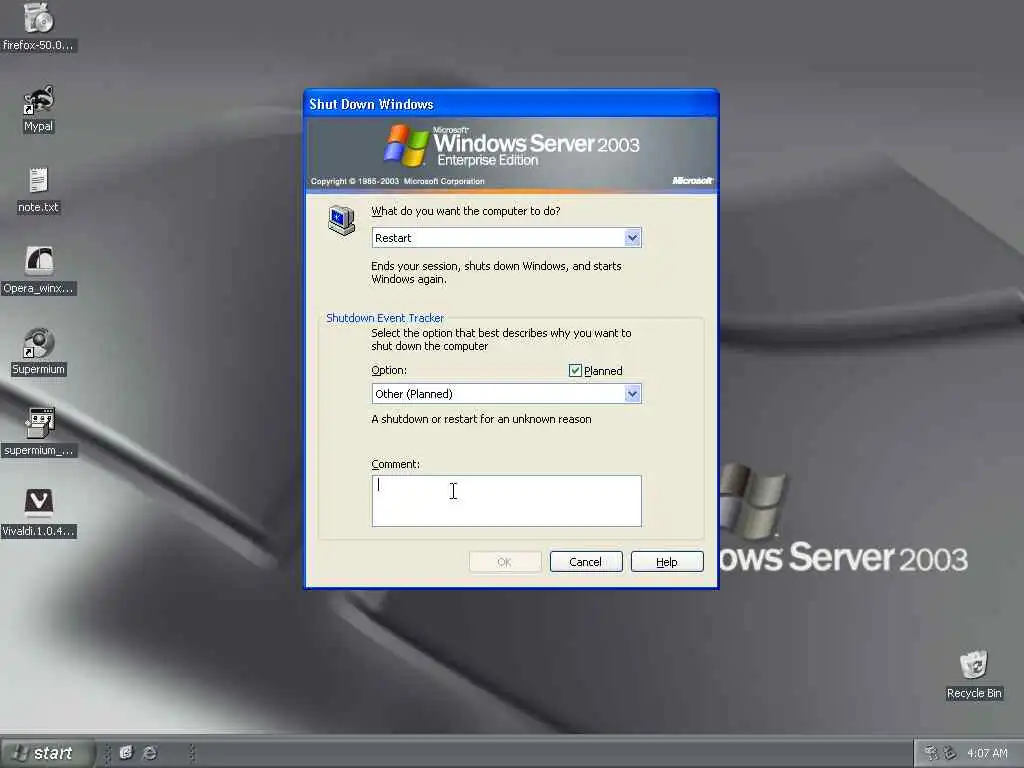
Task: Click the computer icon in Shut Down dialog
Action: (342, 220)
